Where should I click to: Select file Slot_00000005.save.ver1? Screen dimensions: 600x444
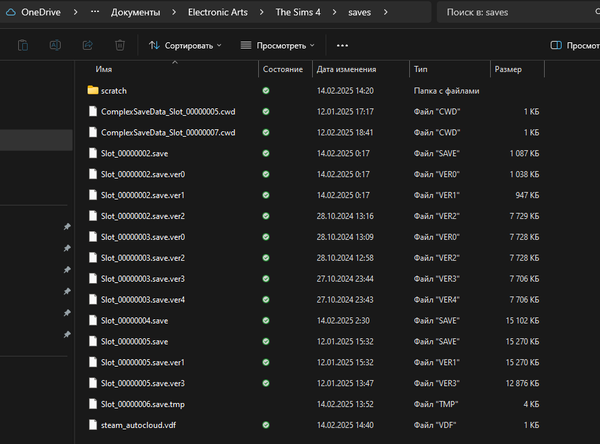[143, 362]
